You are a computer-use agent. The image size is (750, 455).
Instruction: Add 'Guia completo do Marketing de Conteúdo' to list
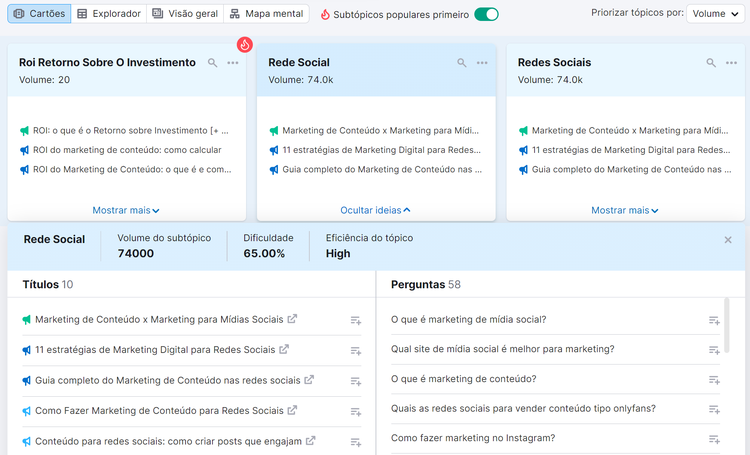coord(355,381)
